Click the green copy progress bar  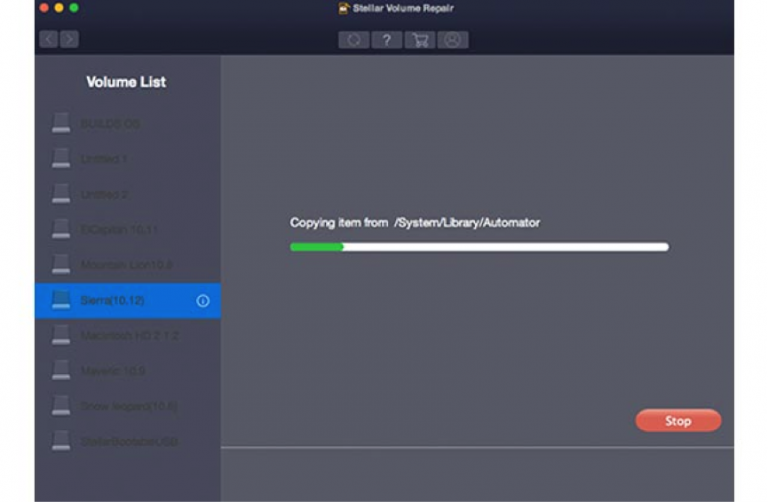pos(479,247)
